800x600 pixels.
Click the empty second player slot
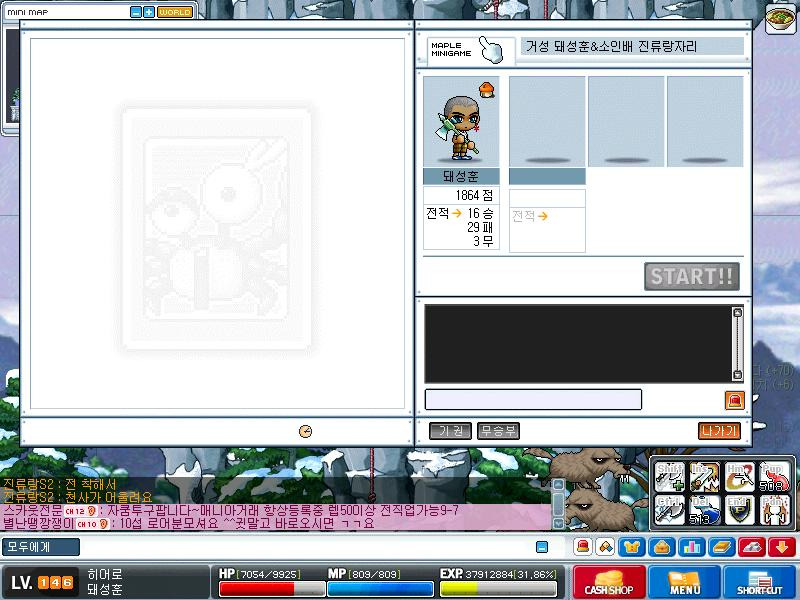[547, 121]
